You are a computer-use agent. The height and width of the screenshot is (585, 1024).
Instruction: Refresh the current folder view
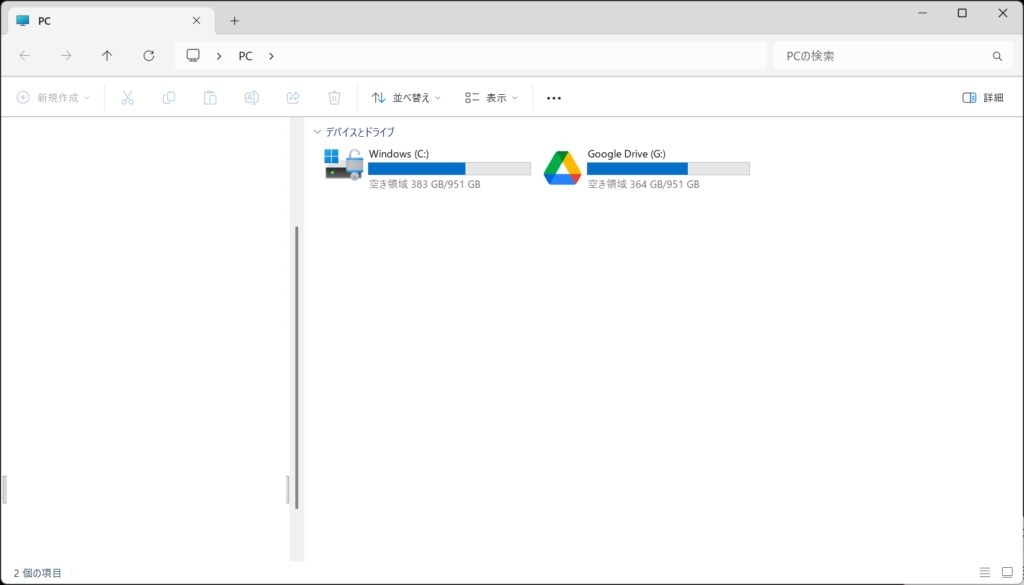149,56
